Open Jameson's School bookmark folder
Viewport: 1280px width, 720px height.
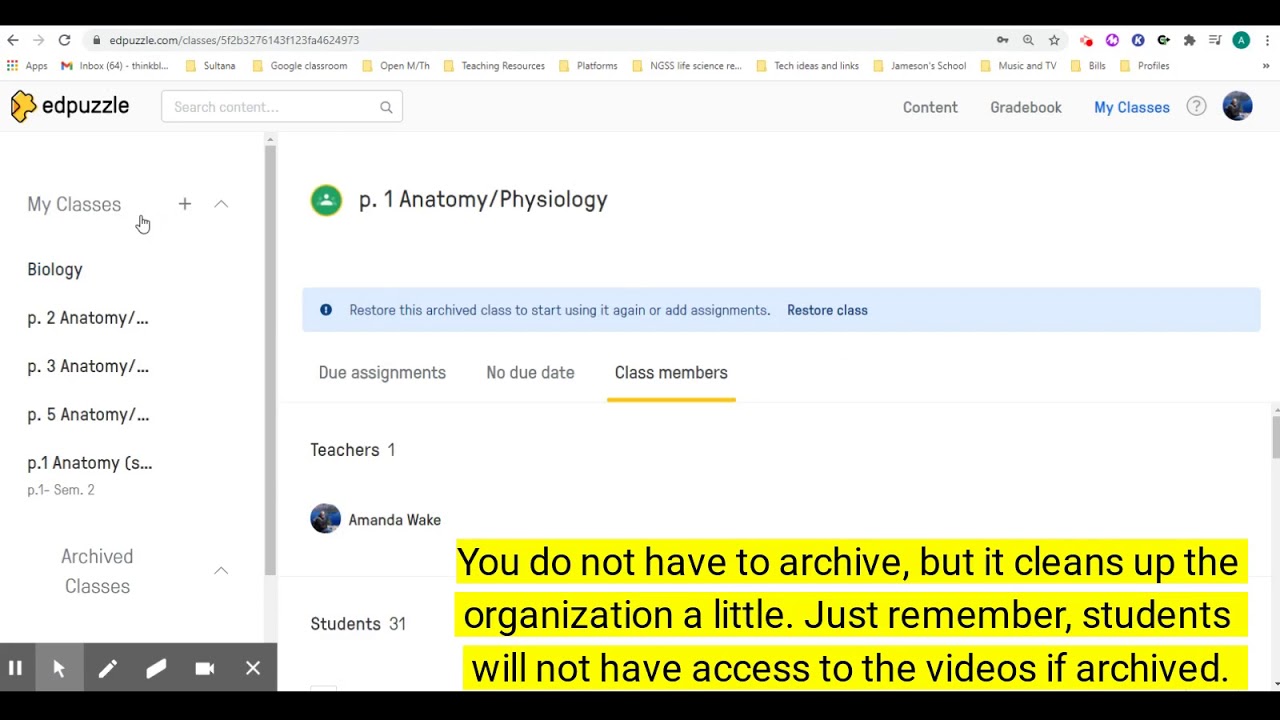[x=920, y=66]
